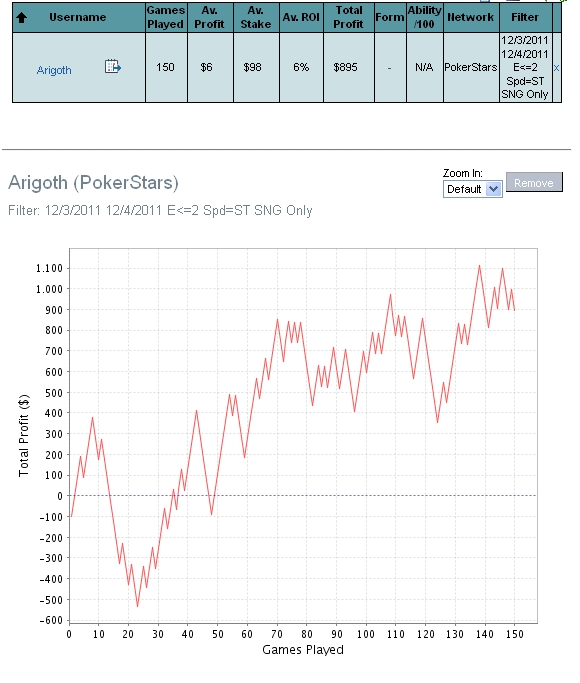Select the PokerStars network cell
Viewport: 580px width, 683px height.
471,68
